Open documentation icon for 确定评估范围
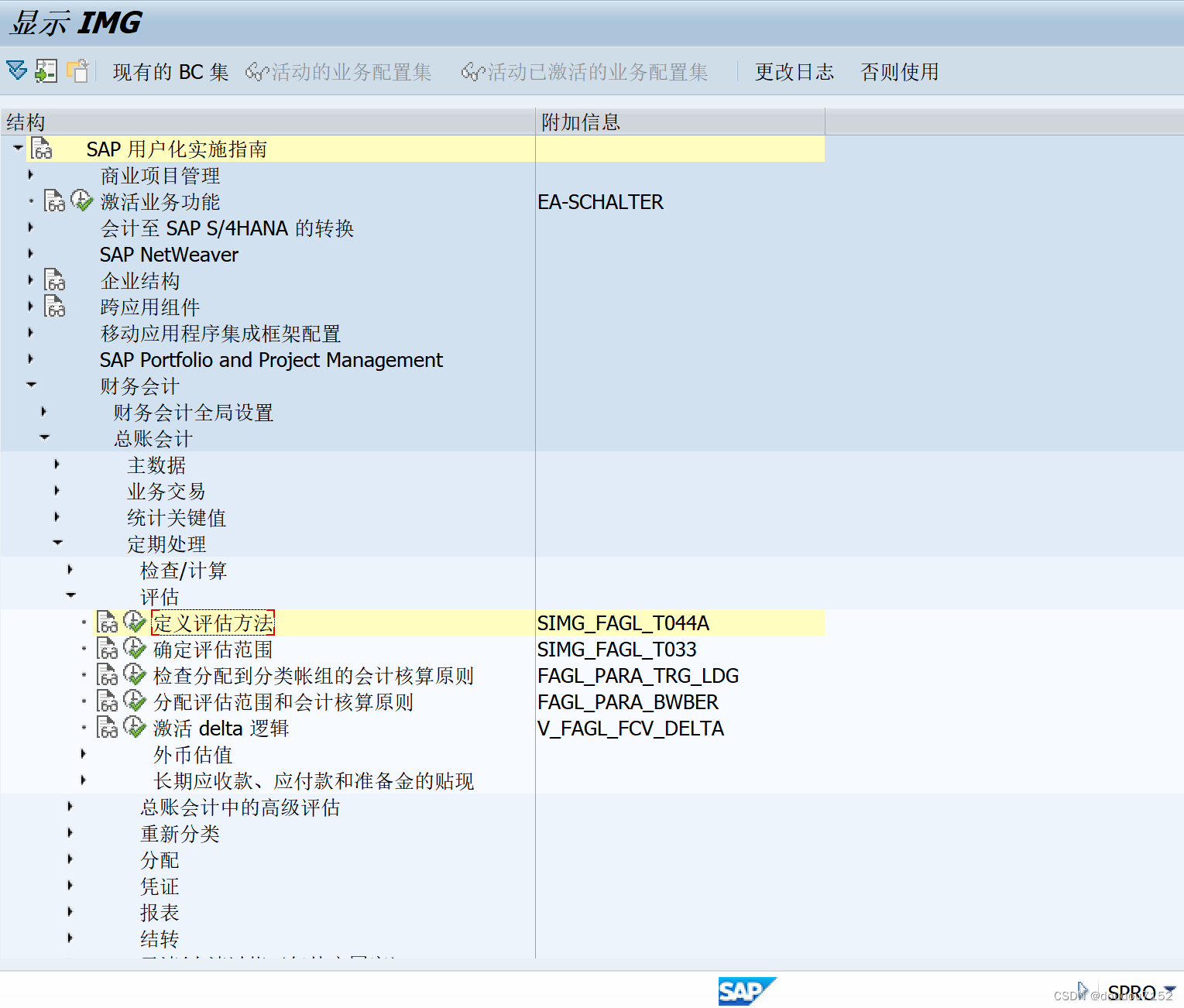Screen dimensions: 1184x1008 [x=107, y=649]
